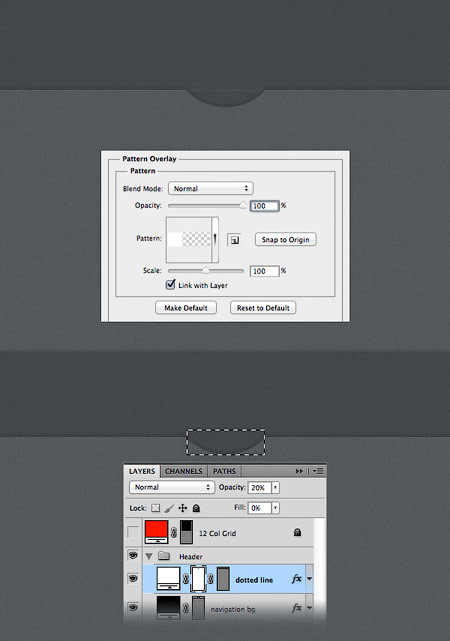Click the Lock all padlock icon
450x641 pixels.
point(196,508)
